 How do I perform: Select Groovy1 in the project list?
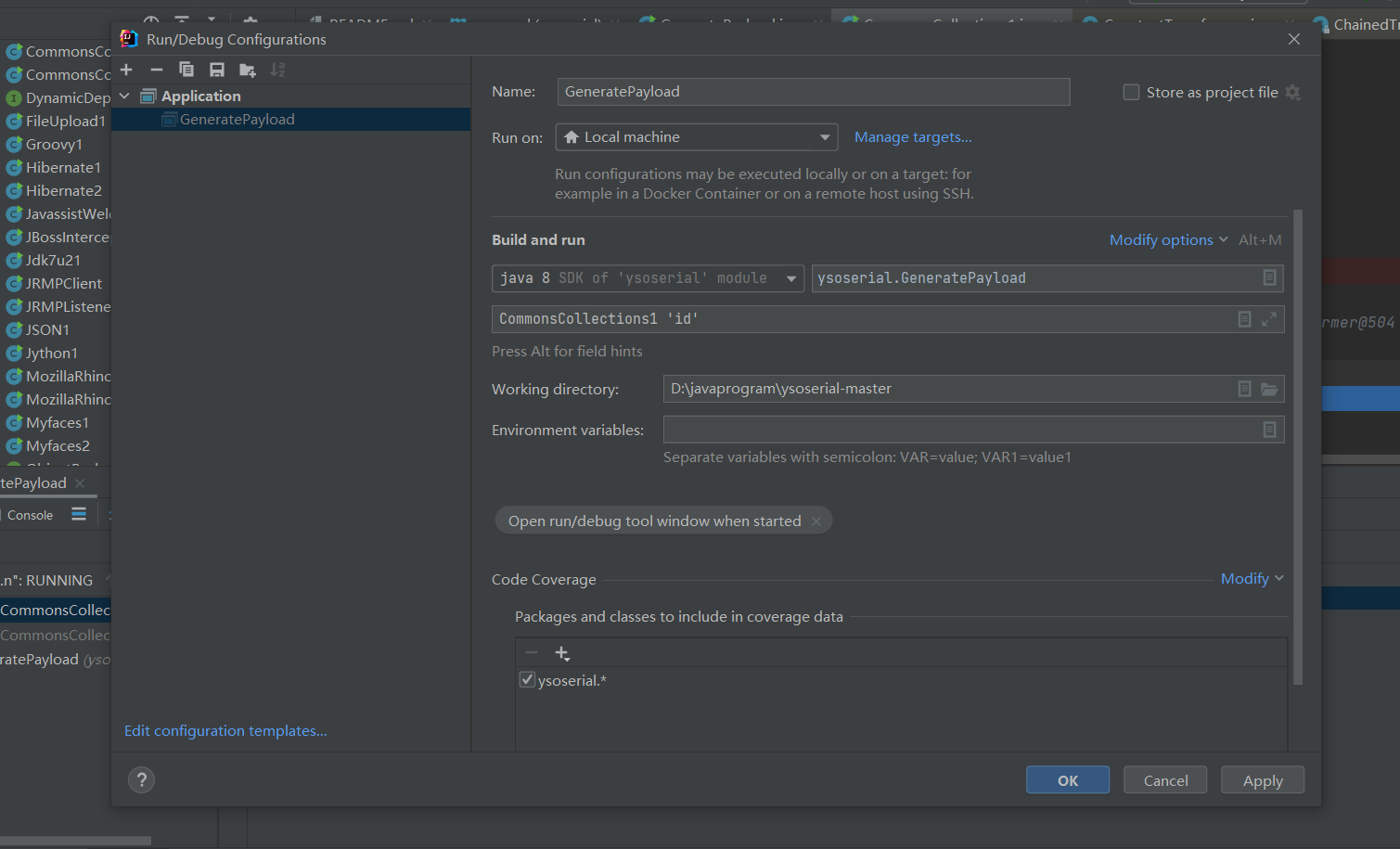pyautogui.click(x=55, y=145)
